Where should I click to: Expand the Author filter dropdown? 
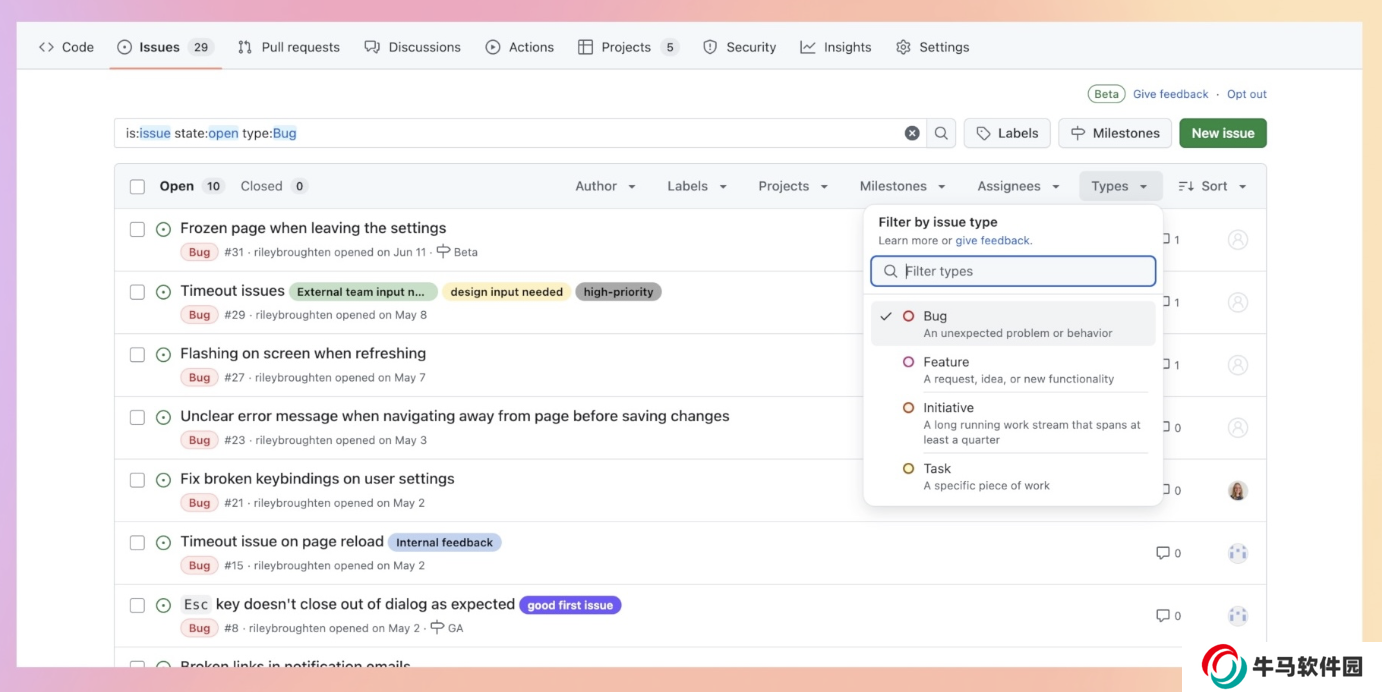tap(605, 186)
